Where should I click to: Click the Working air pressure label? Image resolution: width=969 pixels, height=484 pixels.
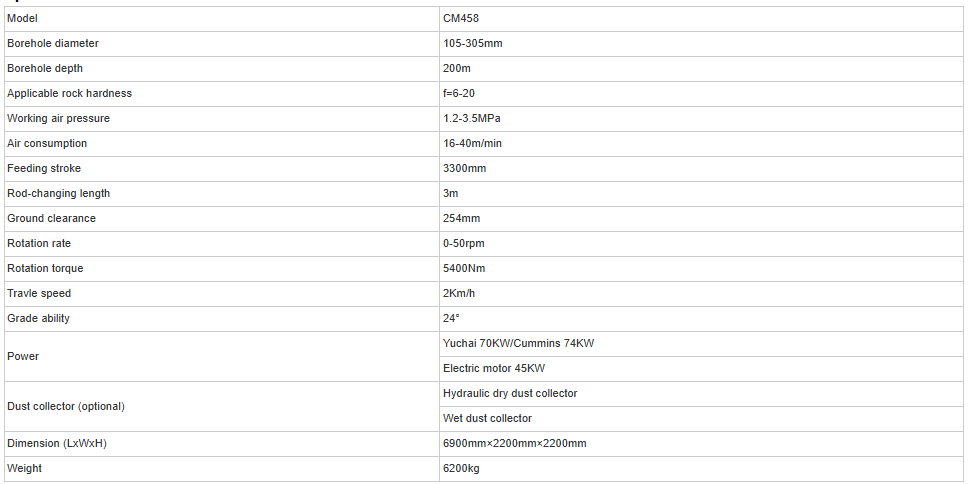[58, 119]
